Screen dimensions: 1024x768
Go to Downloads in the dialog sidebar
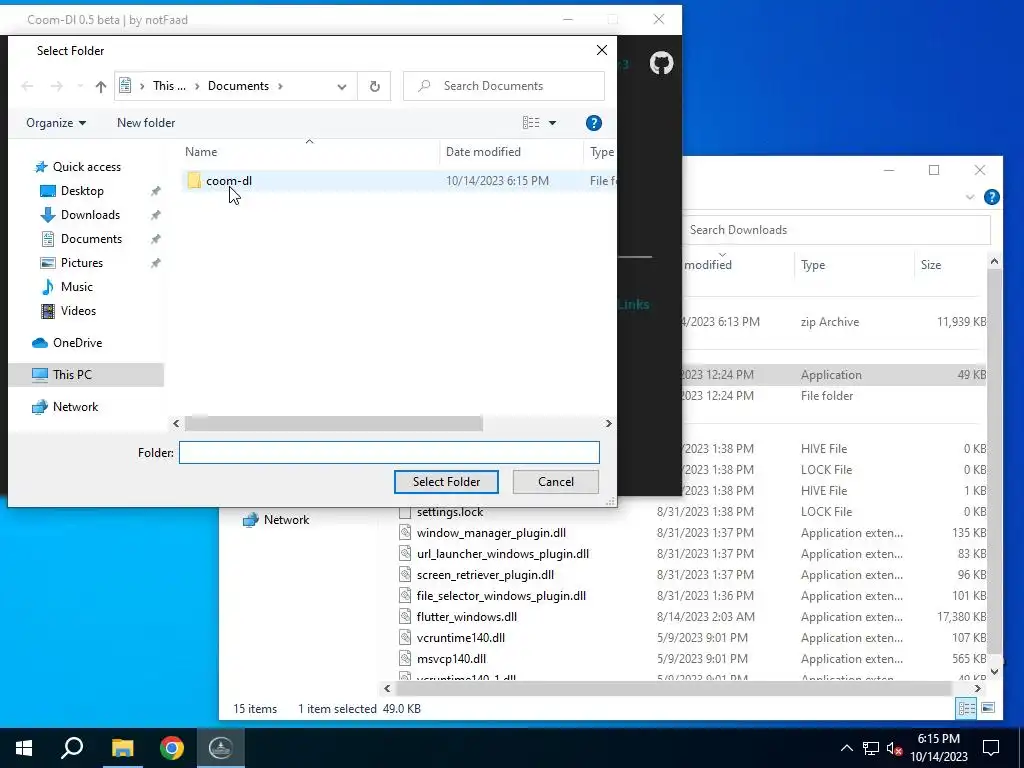coord(90,215)
